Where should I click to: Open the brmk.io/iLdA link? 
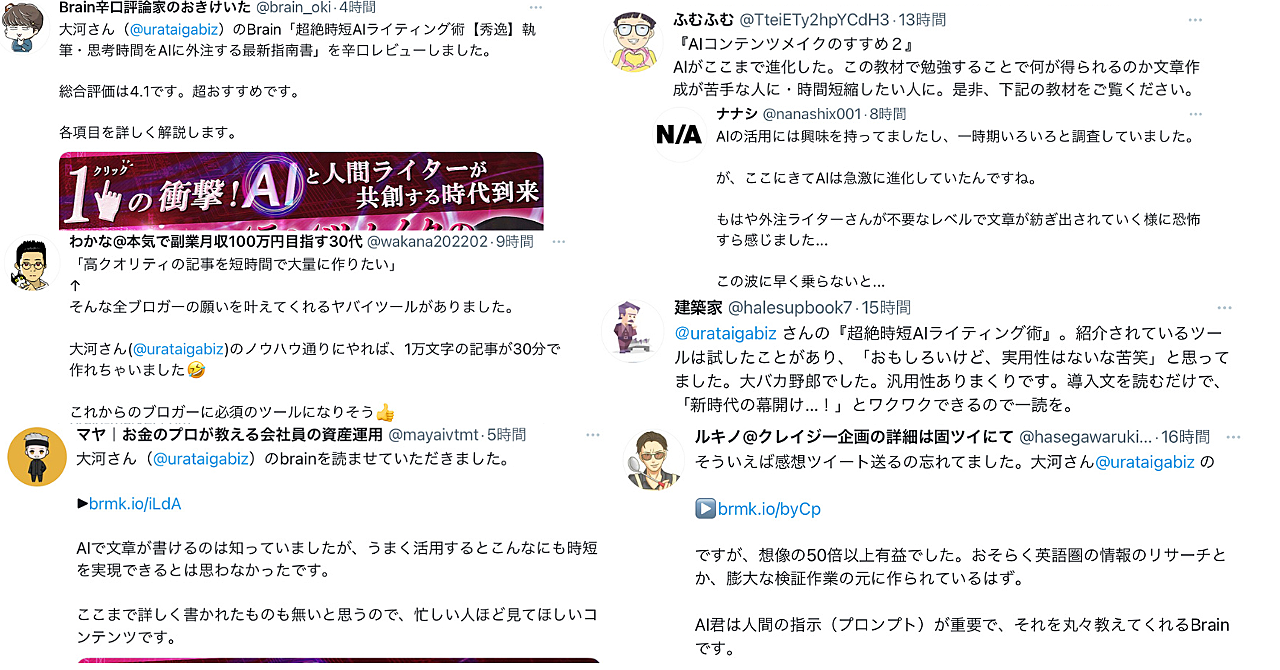pyautogui.click(x=134, y=504)
